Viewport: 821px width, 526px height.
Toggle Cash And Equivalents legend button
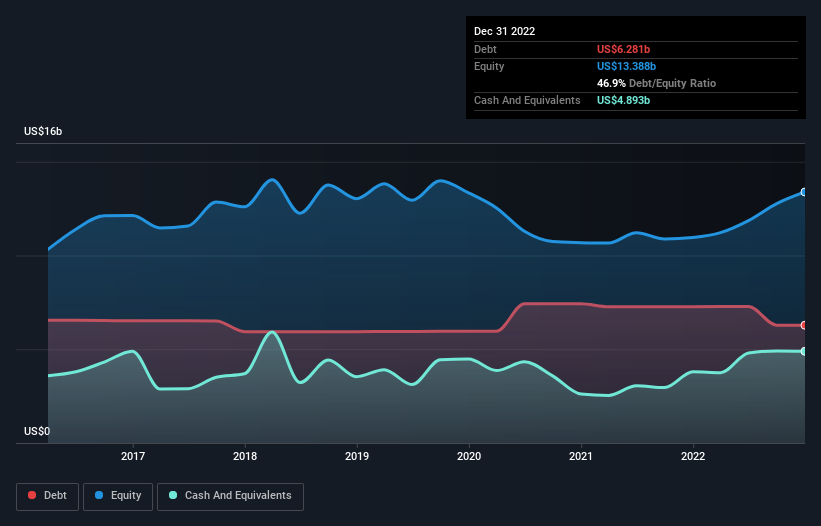coord(230,496)
